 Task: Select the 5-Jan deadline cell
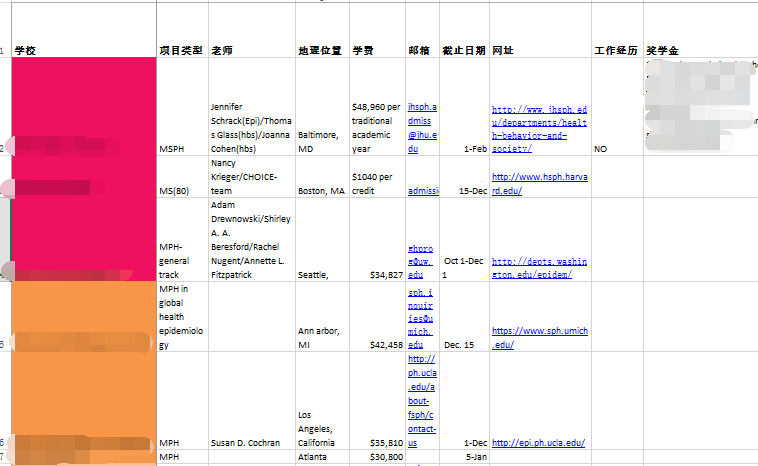click(x=465, y=457)
